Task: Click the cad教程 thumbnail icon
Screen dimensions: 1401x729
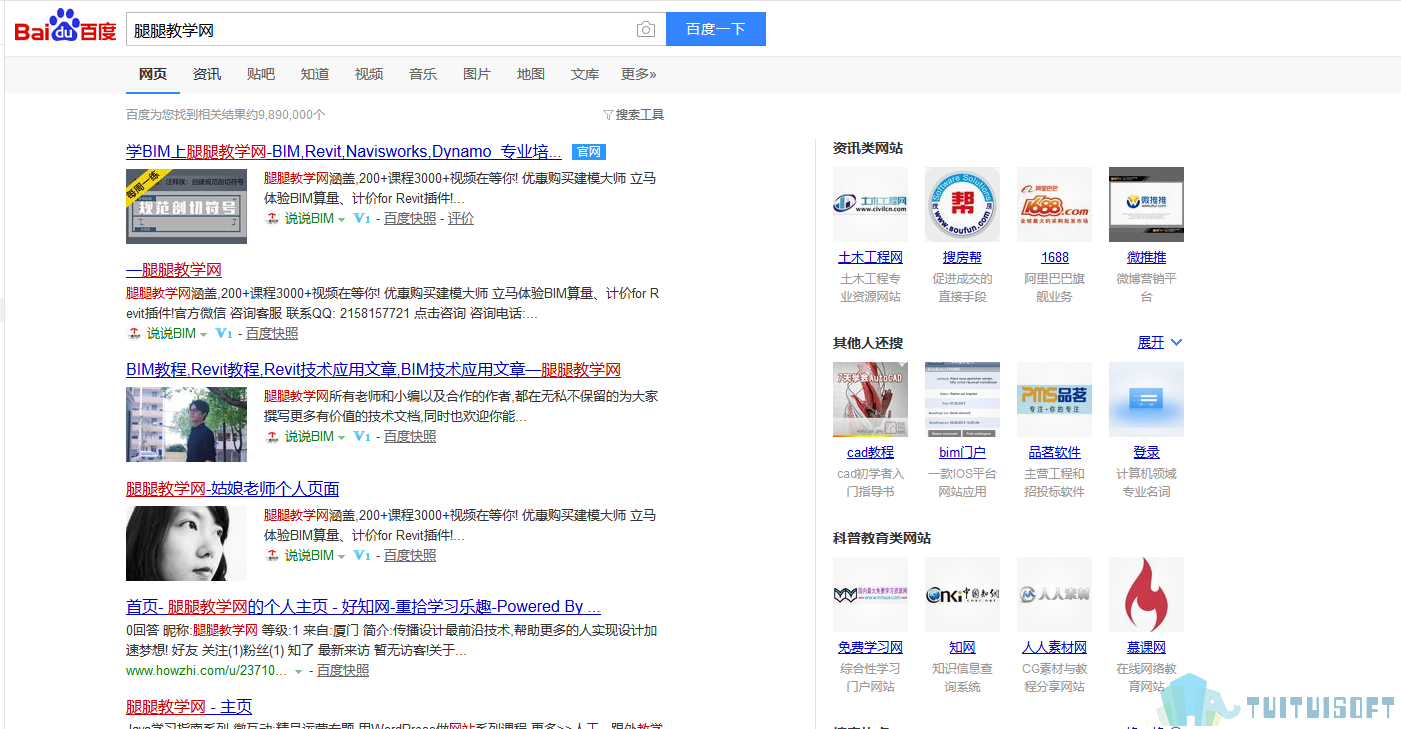Action: tap(870, 399)
